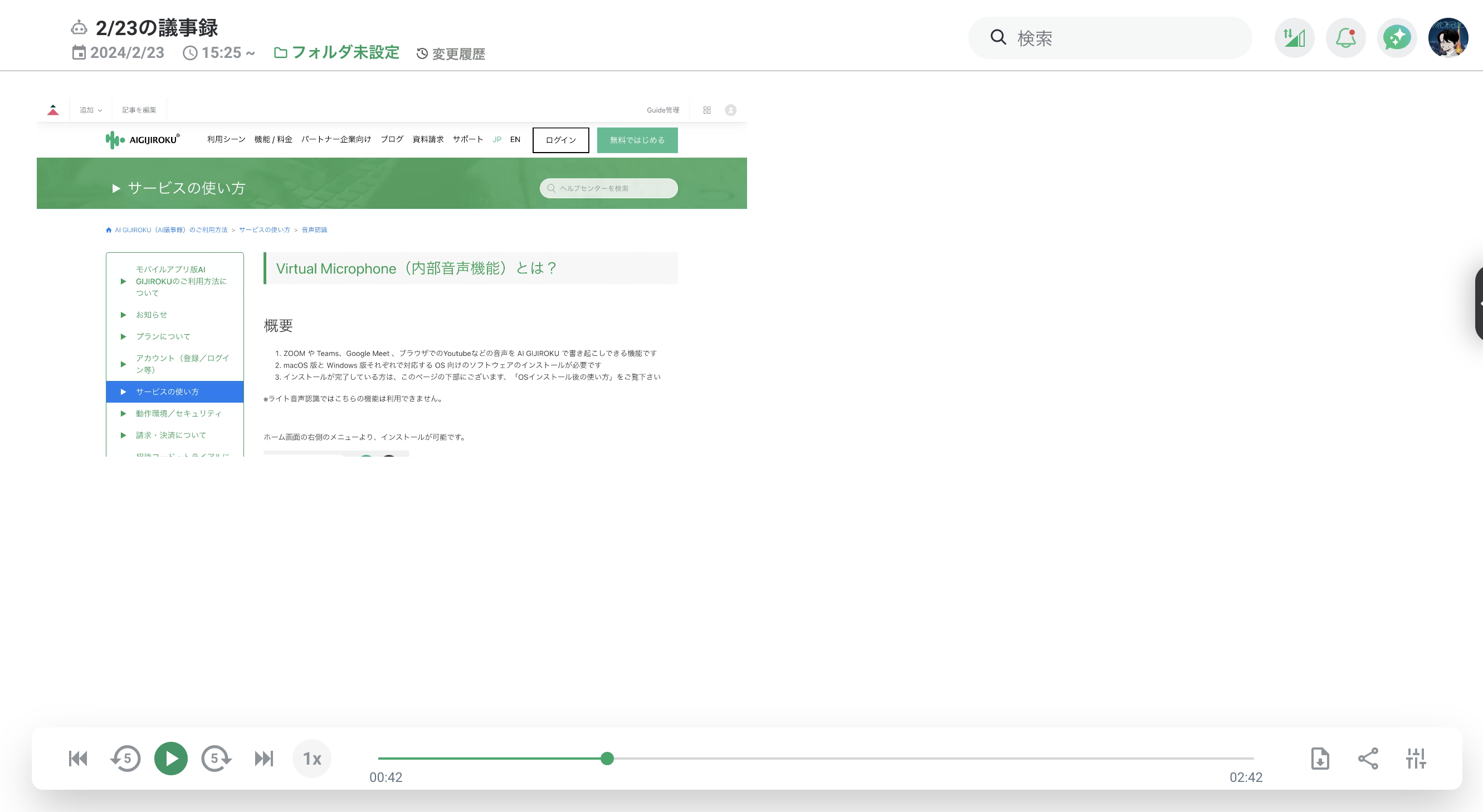The image size is (1483, 812).
Task: Open the AI sparkle chat icon
Action: tap(1397, 38)
